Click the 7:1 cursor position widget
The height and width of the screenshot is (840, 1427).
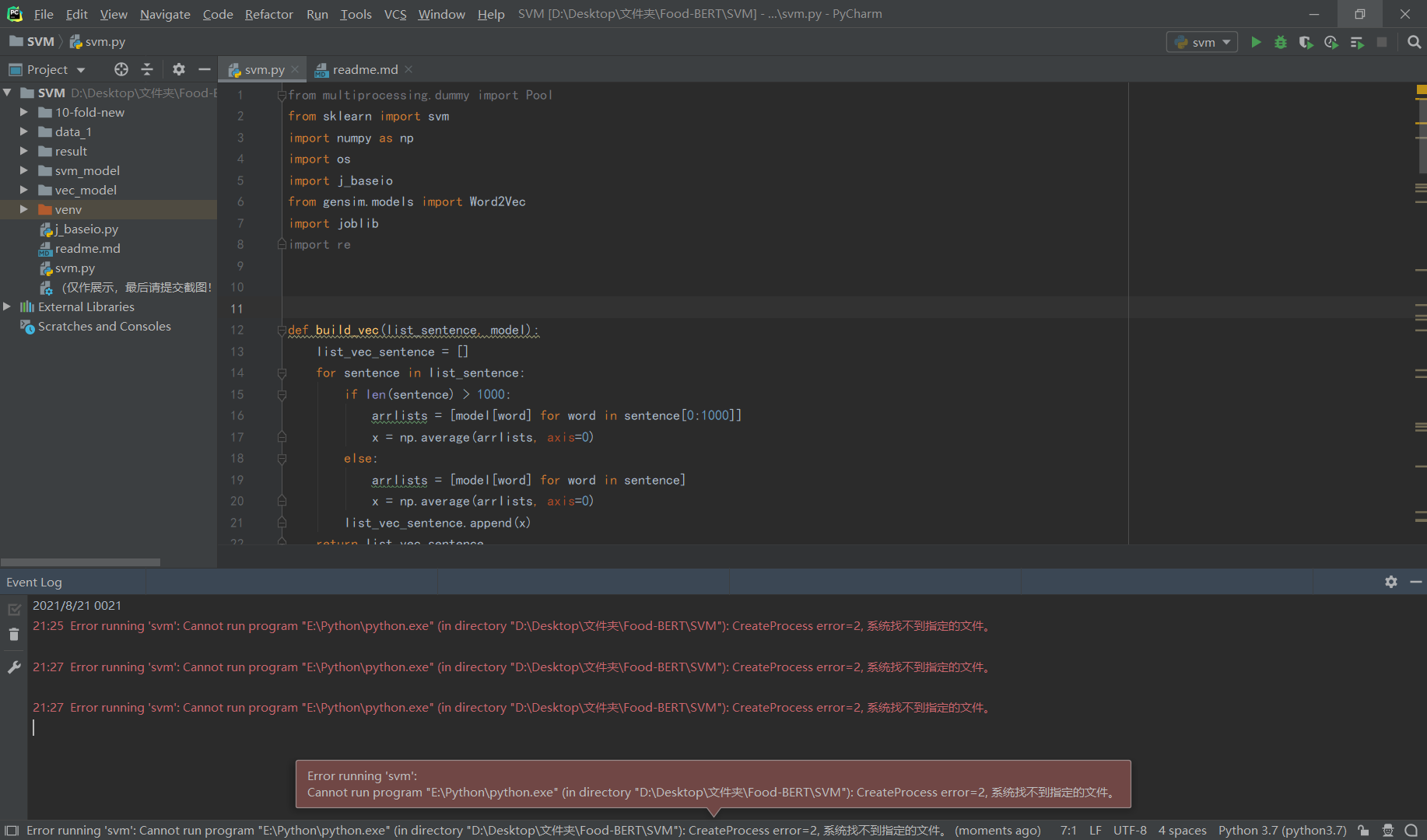point(1068,830)
